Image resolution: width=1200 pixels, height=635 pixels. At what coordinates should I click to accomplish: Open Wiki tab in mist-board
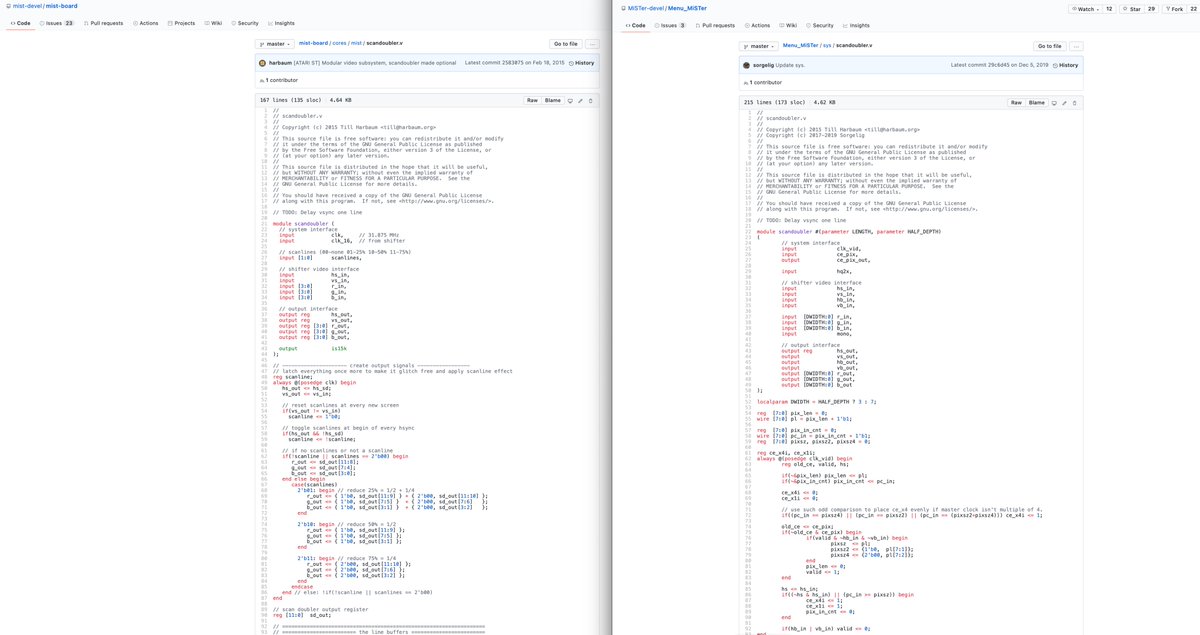[x=213, y=22]
